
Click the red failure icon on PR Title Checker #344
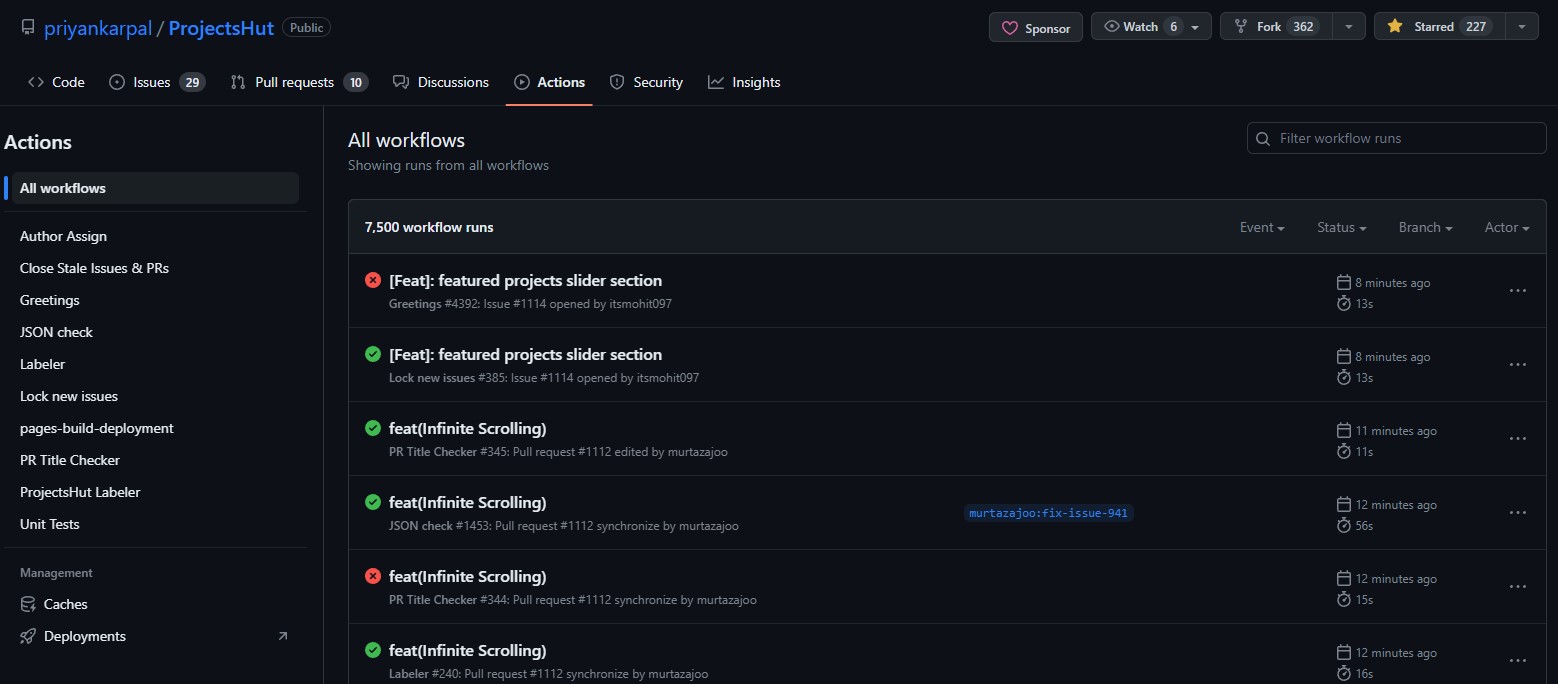(372, 576)
